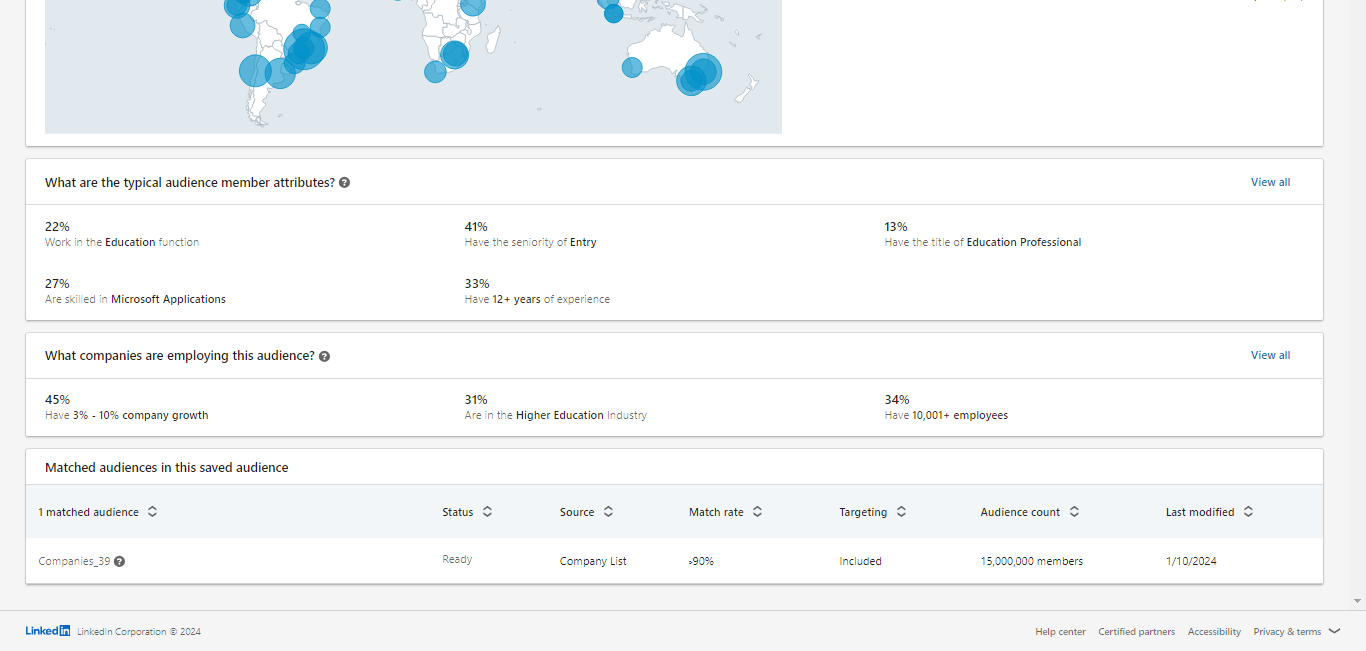Expand the Privacy & terms footer menu
This screenshot has width=1366, height=651.
(x=1296, y=632)
